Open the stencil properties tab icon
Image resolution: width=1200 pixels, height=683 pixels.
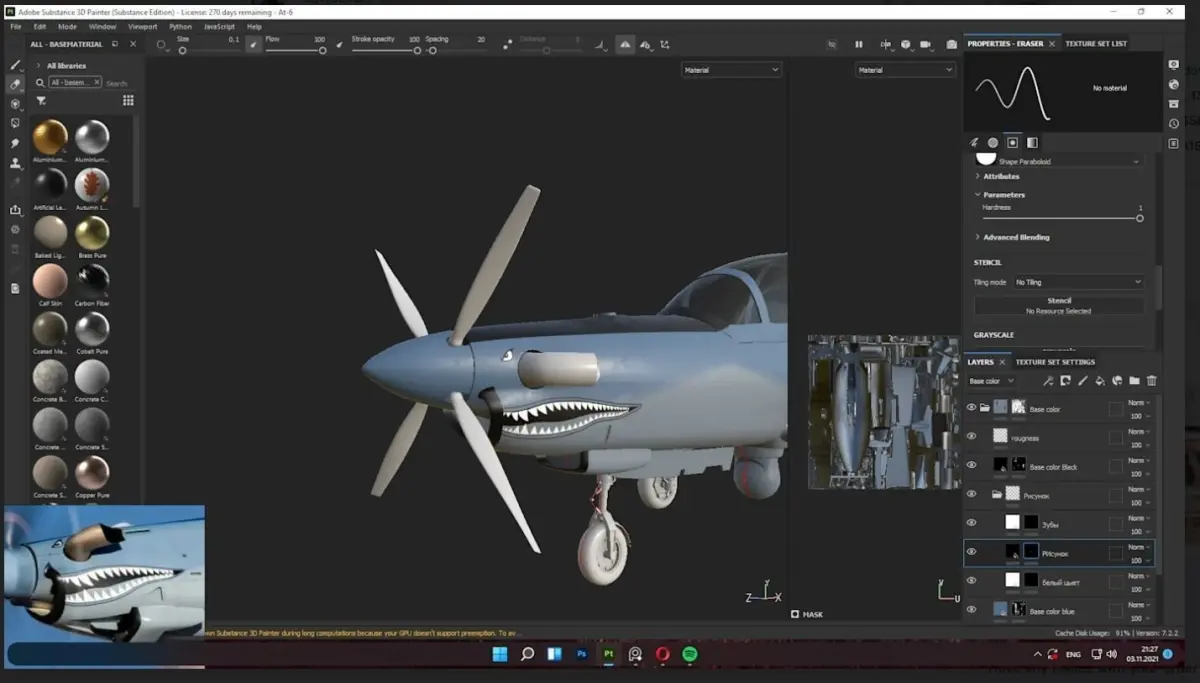pos(1012,142)
